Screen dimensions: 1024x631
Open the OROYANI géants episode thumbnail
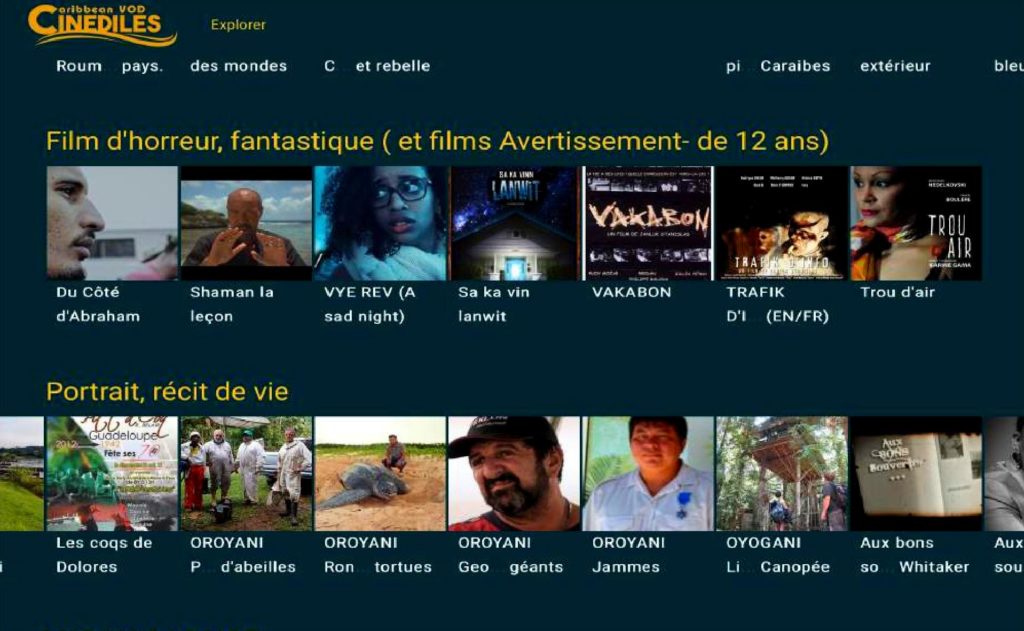point(515,474)
